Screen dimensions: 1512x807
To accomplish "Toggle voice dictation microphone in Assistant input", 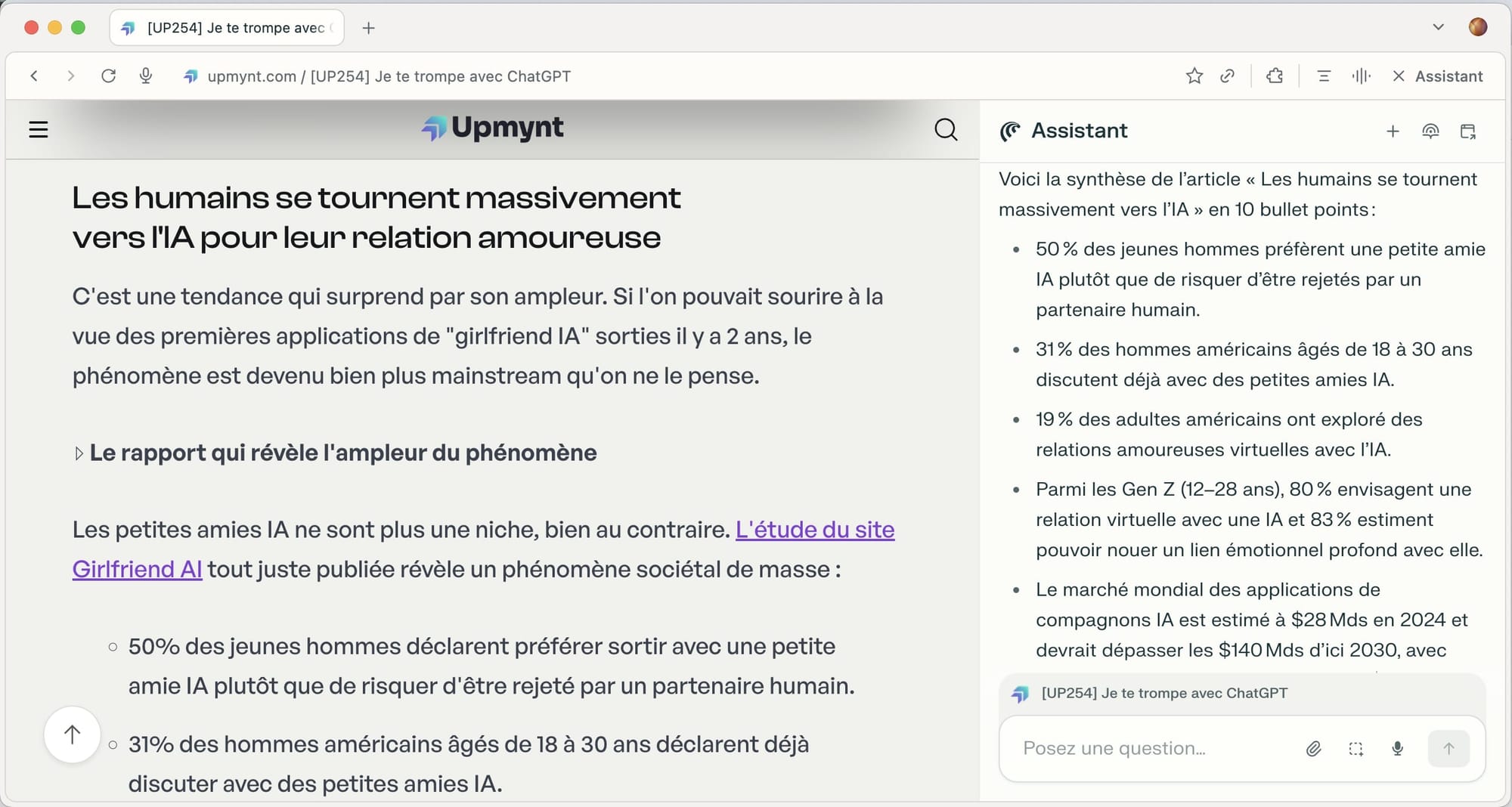I will click(1397, 748).
